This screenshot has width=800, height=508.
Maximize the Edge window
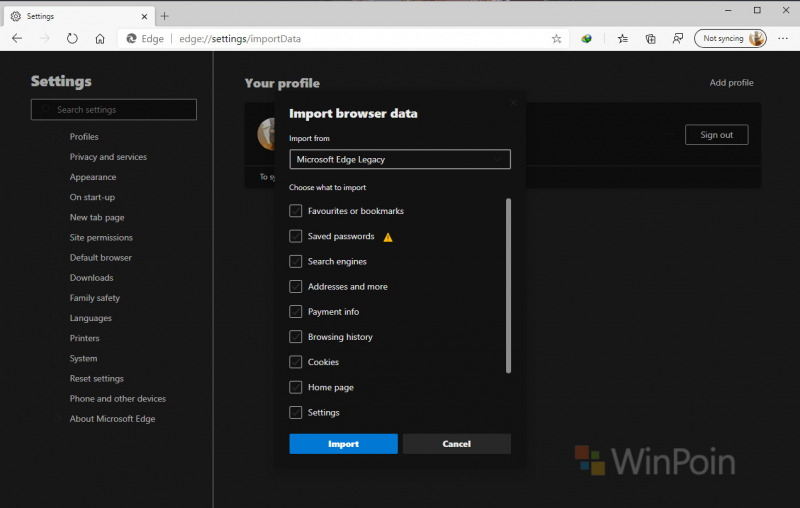coord(757,10)
